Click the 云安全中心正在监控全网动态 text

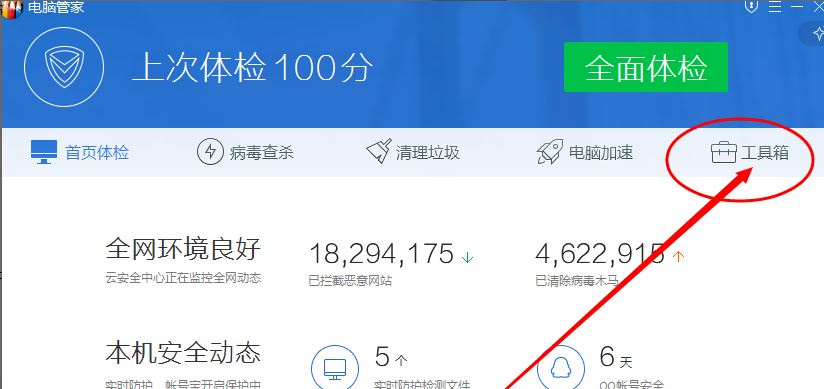(x=183, y=278)
